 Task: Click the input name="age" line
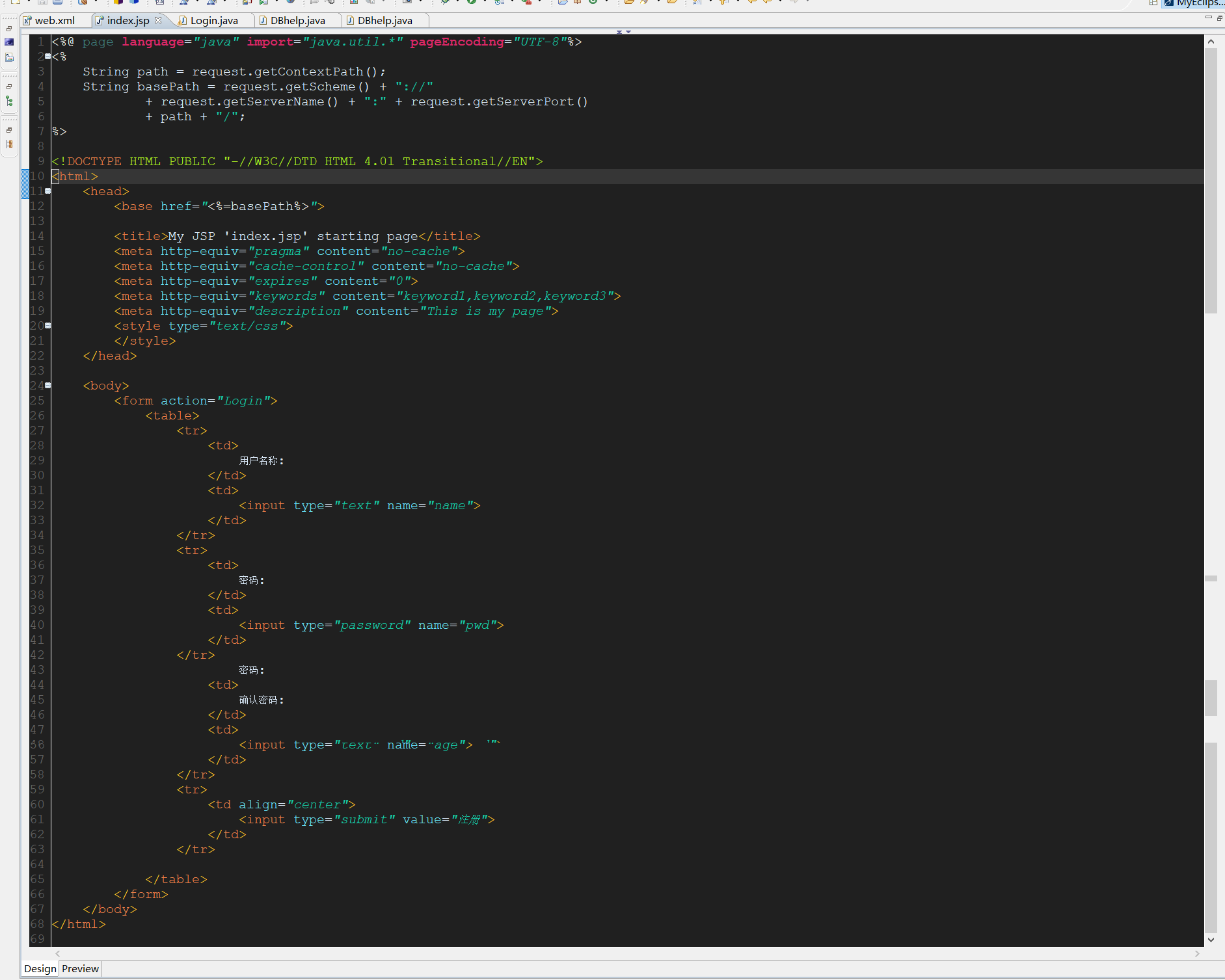click(x=356, y=745)
